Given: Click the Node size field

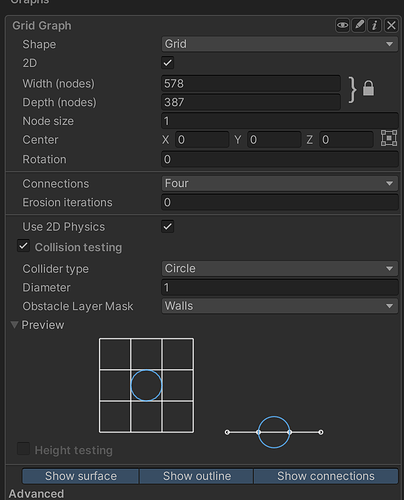Looking at the screenshot, I should click(x=280, y=121).
